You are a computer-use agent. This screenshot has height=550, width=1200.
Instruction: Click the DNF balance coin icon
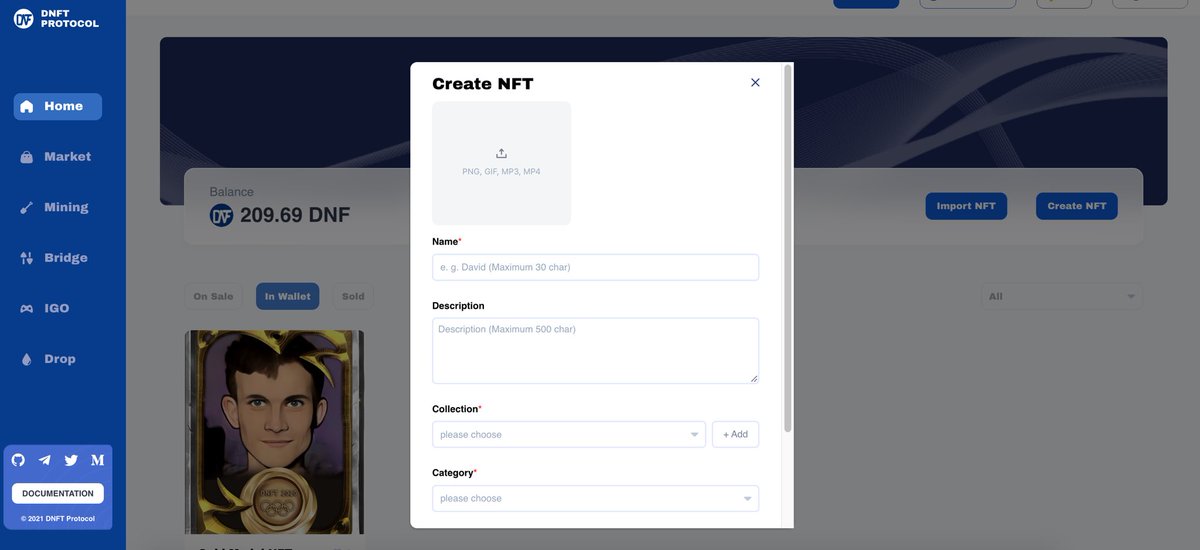coord(221,215)
